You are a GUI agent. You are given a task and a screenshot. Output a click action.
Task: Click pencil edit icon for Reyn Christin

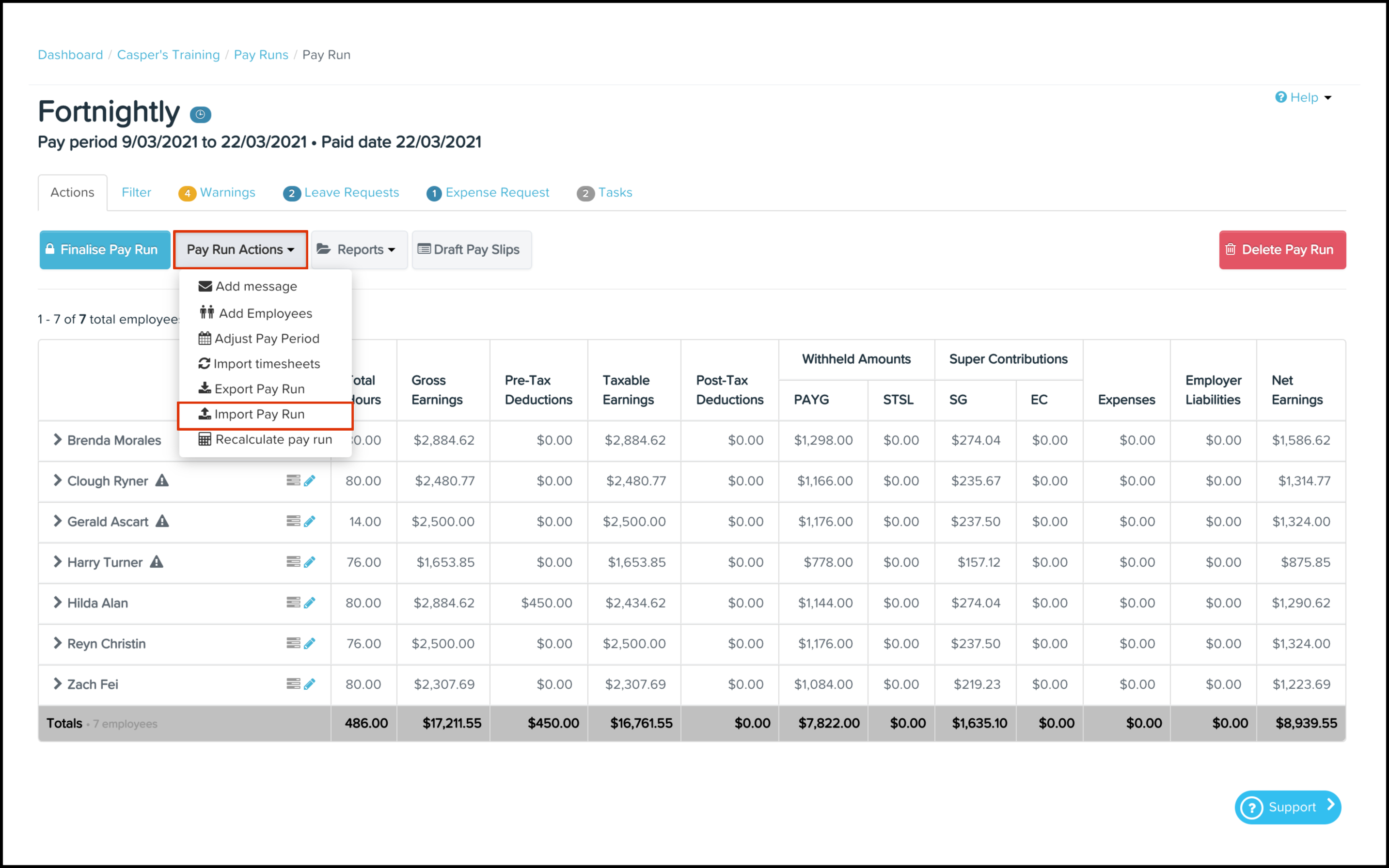310,644
